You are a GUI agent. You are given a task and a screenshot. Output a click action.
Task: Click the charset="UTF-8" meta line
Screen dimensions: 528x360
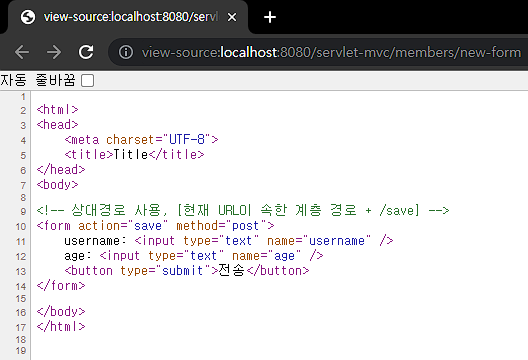coord(141,139)
